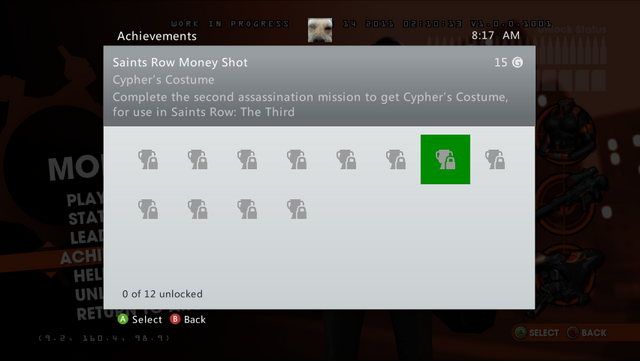The width and height of the screenshot is (640, 361).
Task: Click the red B Back button
Action: tap(188, 319)
